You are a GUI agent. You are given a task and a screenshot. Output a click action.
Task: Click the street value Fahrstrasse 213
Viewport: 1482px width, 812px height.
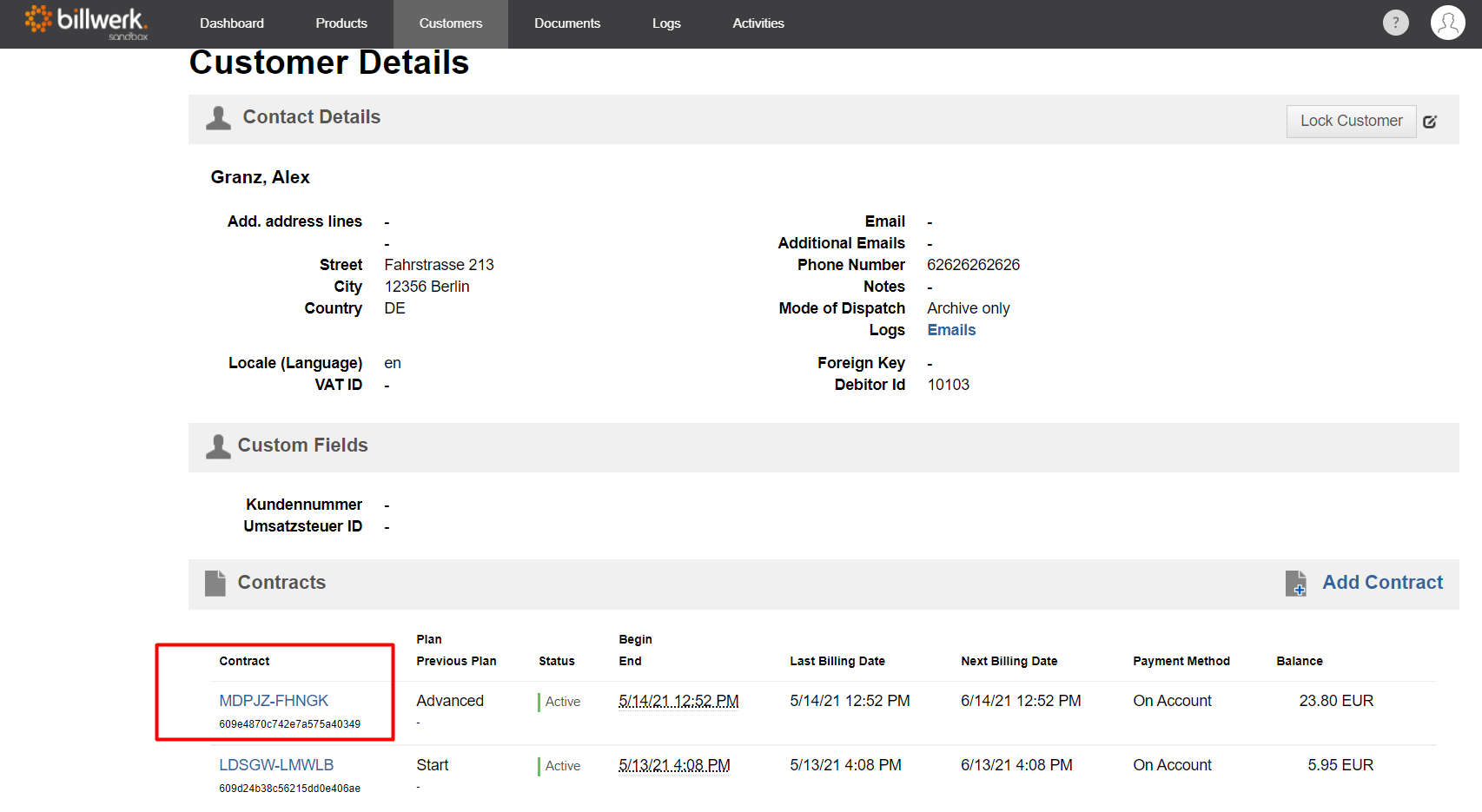pyautogui.click(x=439, y=265)
